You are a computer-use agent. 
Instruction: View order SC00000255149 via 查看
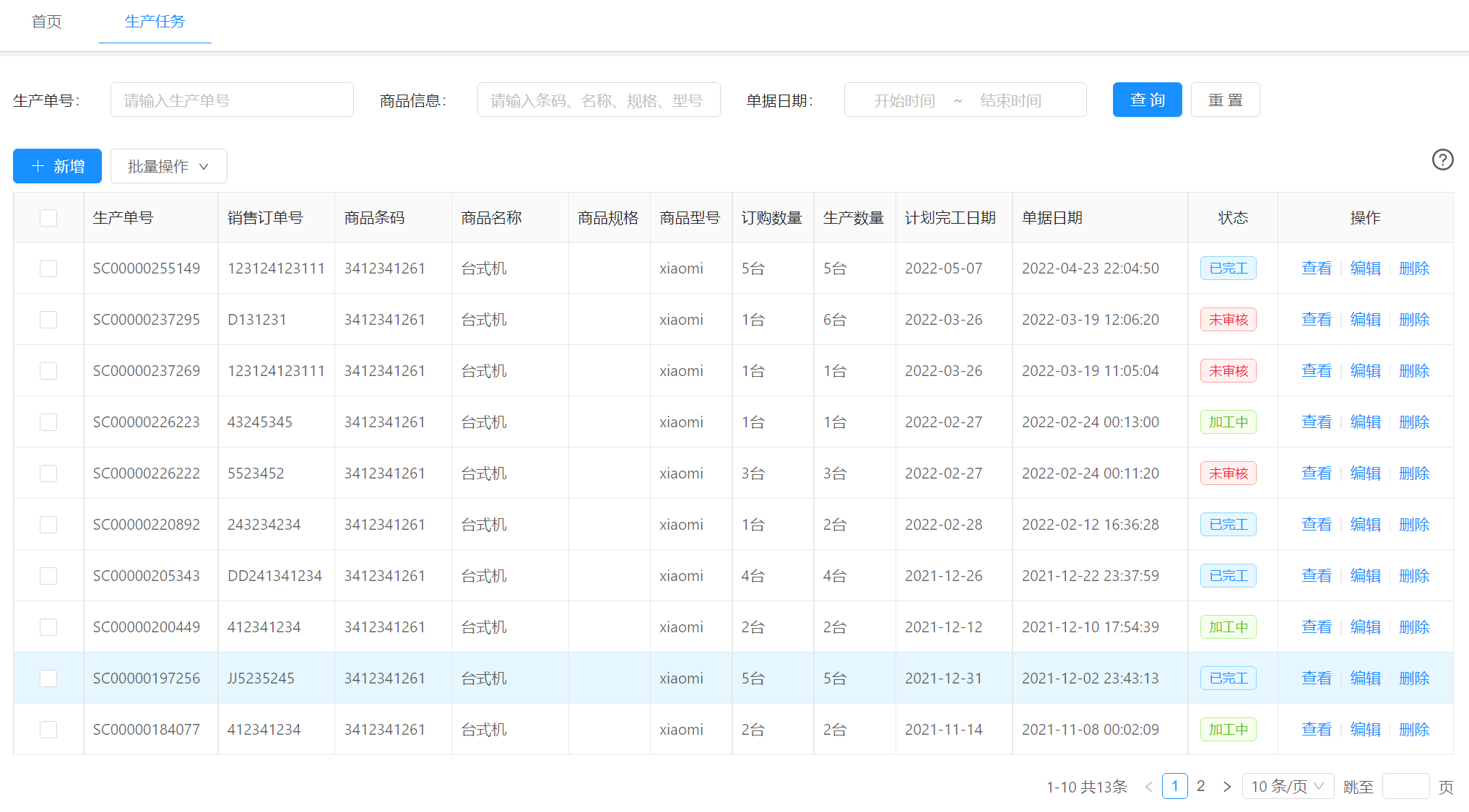pos(1316,269)
